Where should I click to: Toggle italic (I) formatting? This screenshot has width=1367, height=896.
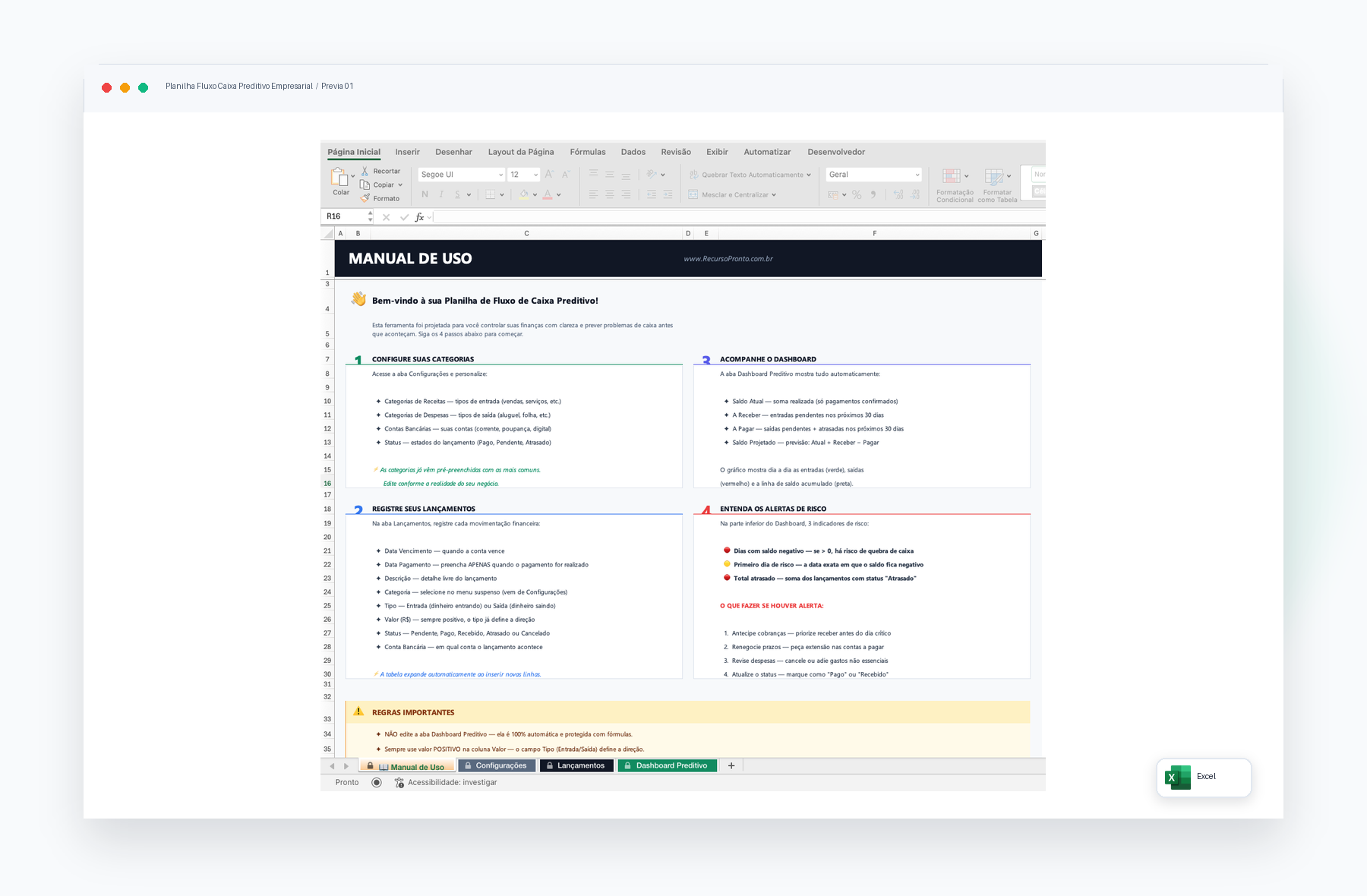tap(441, 194)
